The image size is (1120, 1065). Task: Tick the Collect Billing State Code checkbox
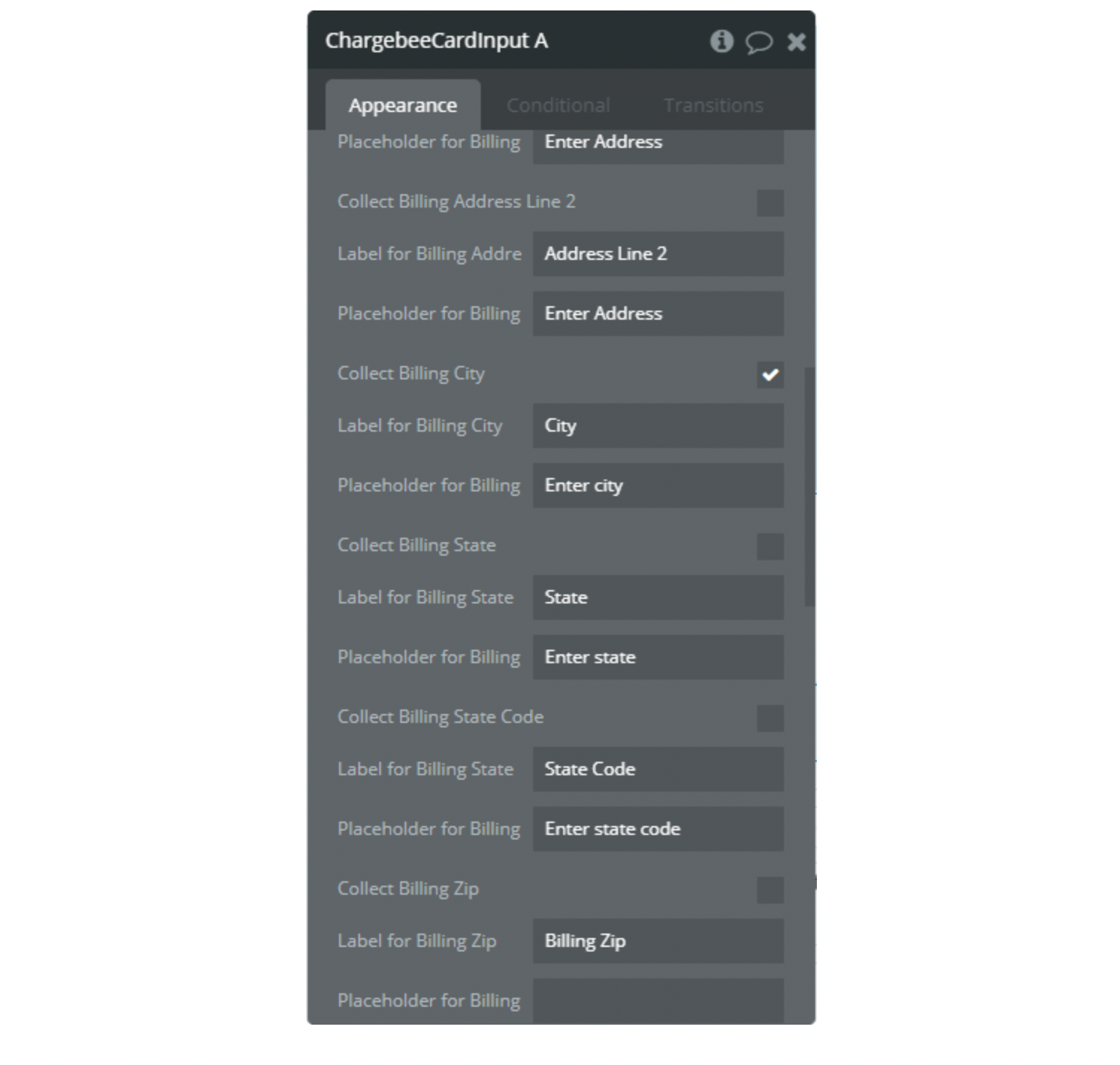click(770, 718)
